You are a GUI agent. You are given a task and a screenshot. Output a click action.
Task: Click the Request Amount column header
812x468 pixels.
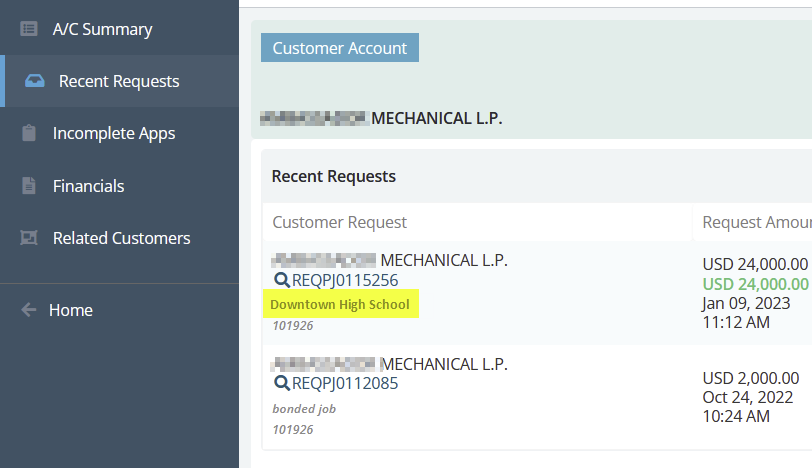click(x=757, y=222)
